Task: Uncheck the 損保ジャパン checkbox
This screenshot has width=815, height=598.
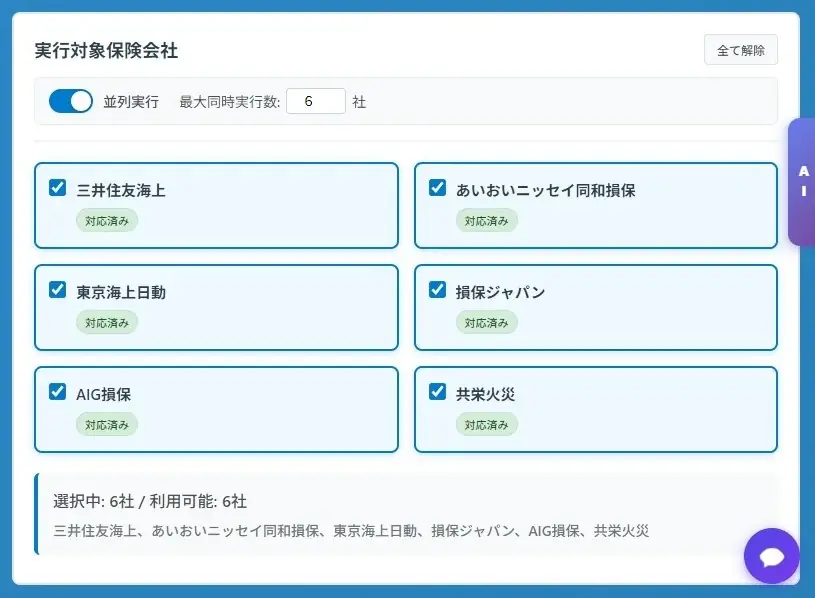Action: [x=437, y=289]
